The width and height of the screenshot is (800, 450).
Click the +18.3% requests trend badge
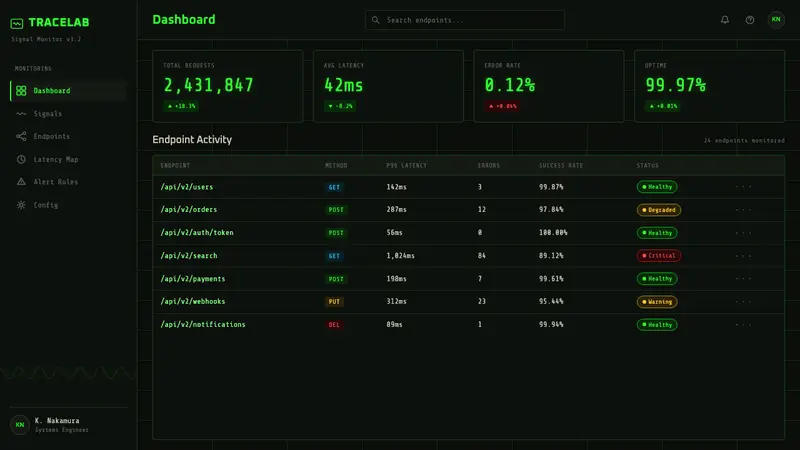[x=182, y=106]
